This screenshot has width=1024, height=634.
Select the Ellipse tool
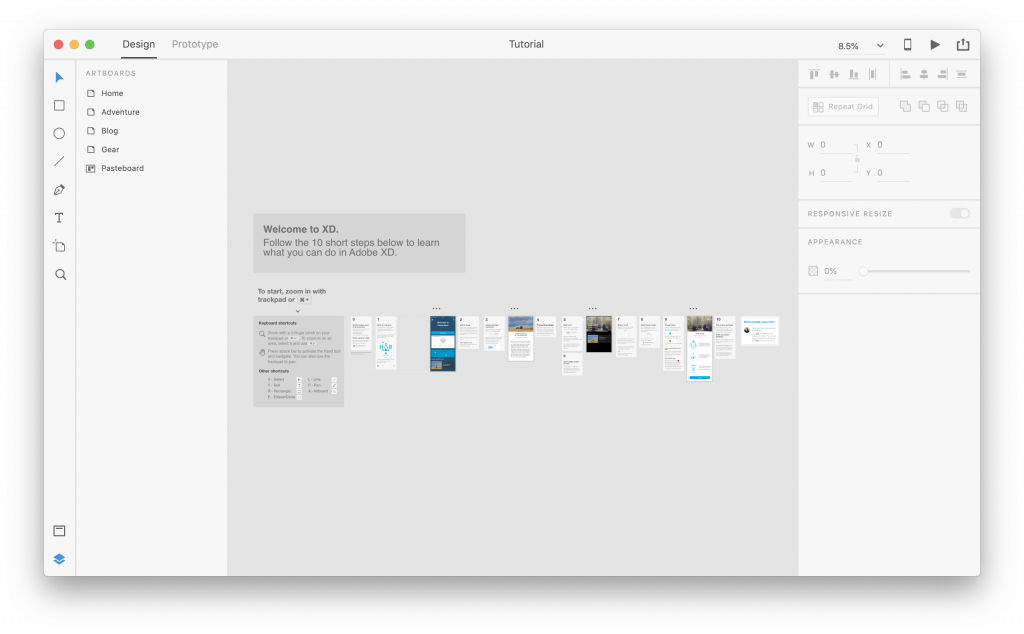(59, 133)
